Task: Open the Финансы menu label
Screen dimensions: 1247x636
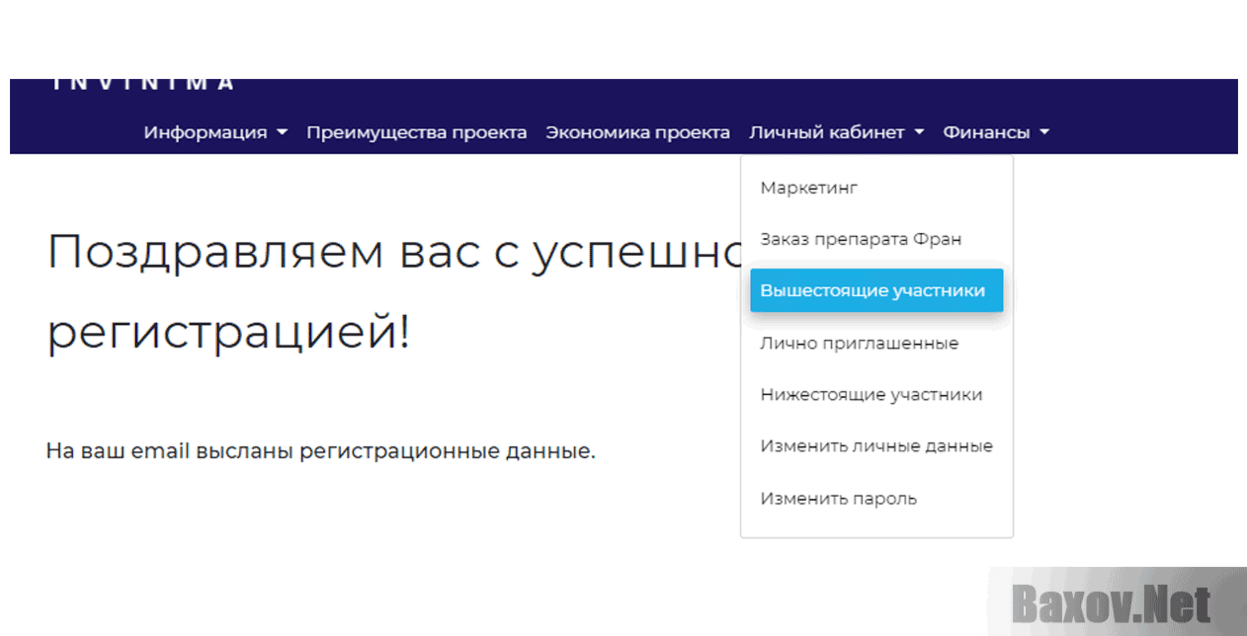Action: (x=986, y=133)
